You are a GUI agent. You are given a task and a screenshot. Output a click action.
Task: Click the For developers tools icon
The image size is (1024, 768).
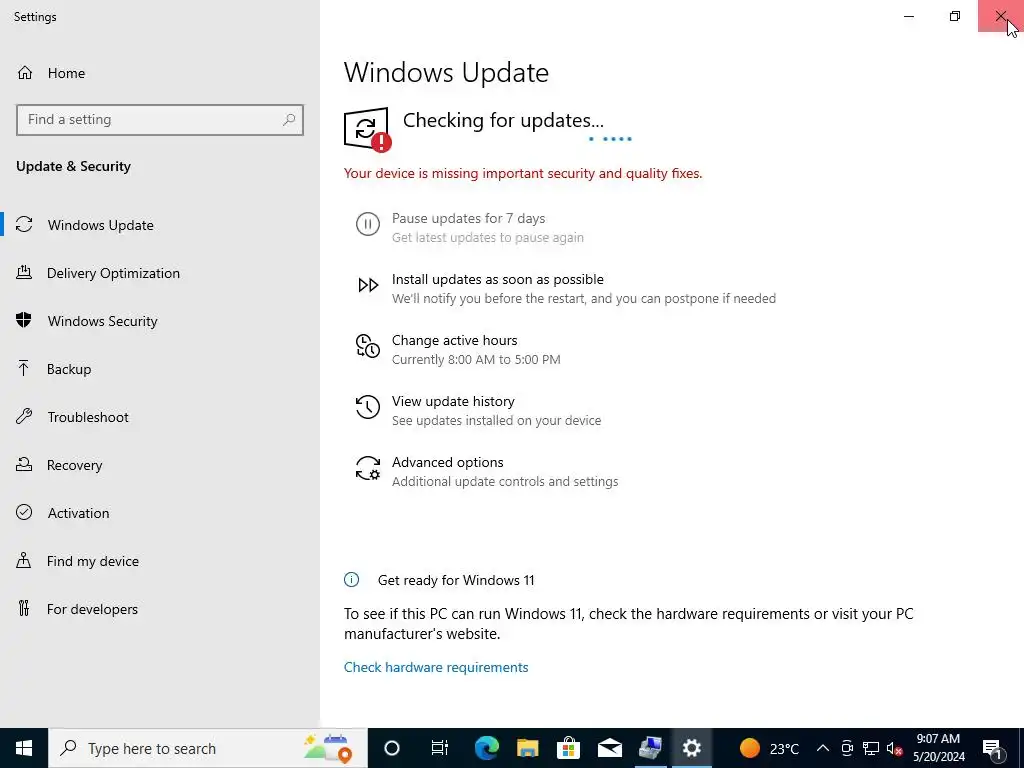(24, 609)
